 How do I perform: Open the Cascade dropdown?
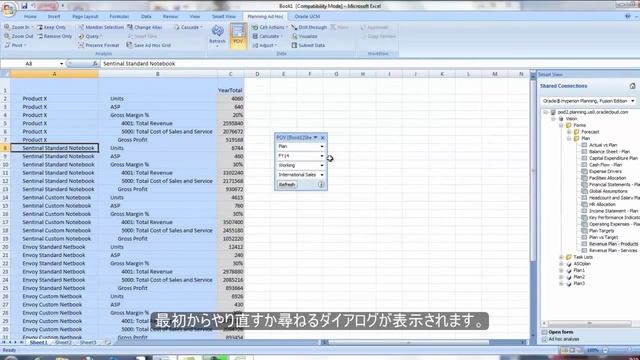[x=188, y=27]
